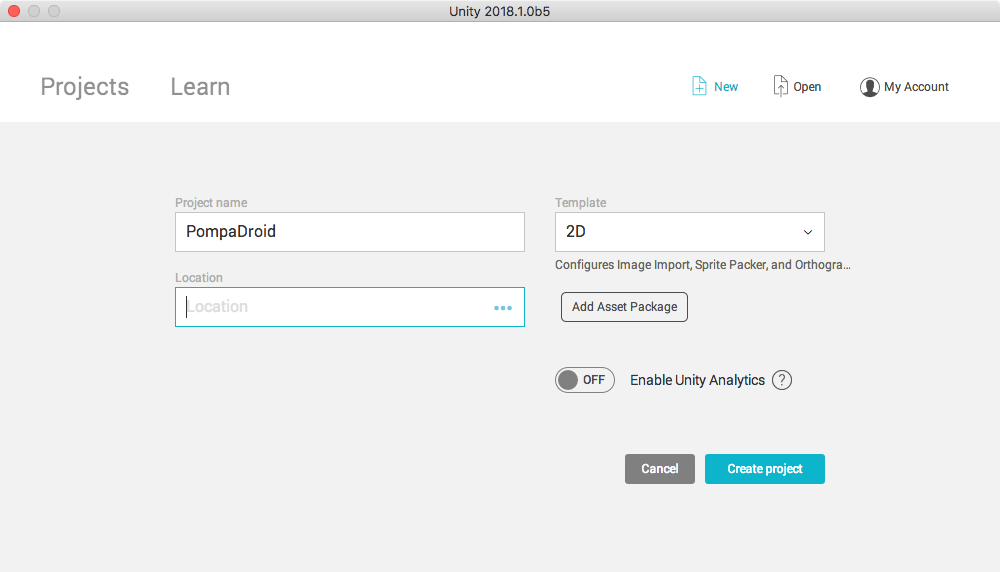
Task: Close the Unity window with red button
Action: point(14,11)
